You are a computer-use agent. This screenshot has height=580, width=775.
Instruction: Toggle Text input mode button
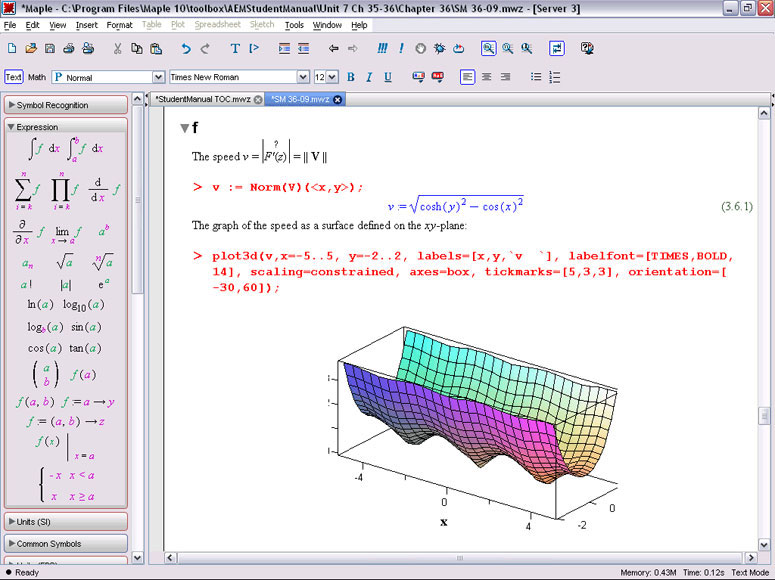14,77
